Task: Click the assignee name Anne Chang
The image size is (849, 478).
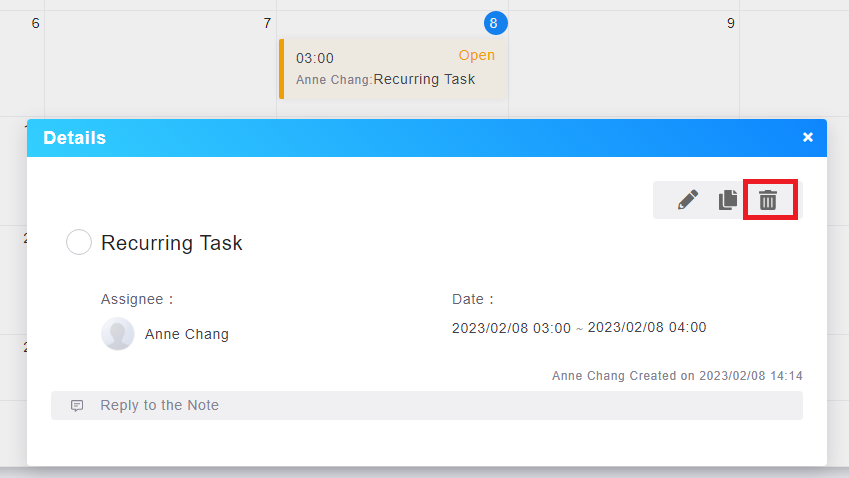Action: click(x=186, y=334)
